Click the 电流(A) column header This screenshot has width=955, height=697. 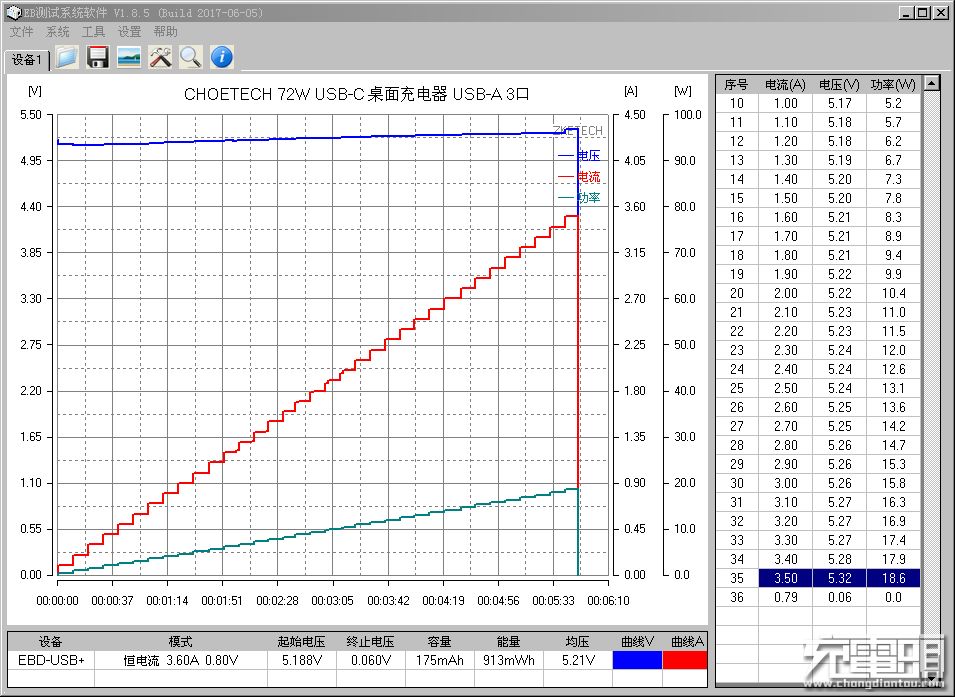coord(785,85)
